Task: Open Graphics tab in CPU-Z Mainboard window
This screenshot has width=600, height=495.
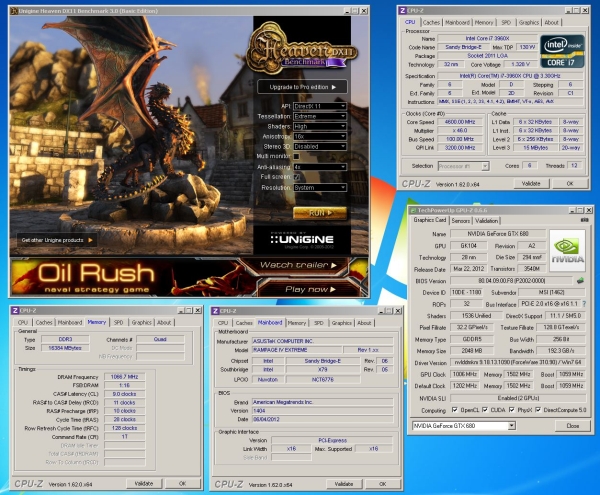Action: tap(341, 323)
